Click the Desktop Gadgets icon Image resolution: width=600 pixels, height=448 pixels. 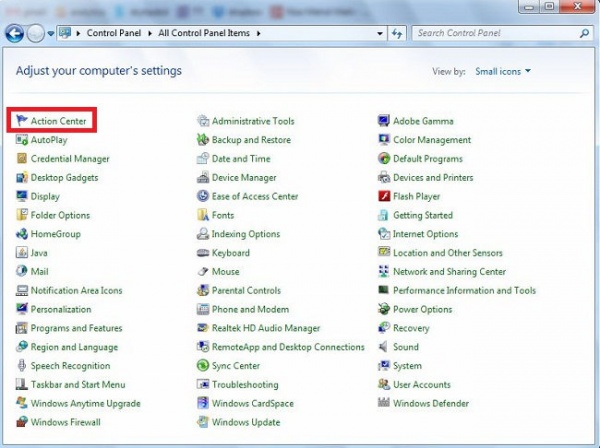coord(21,177)
